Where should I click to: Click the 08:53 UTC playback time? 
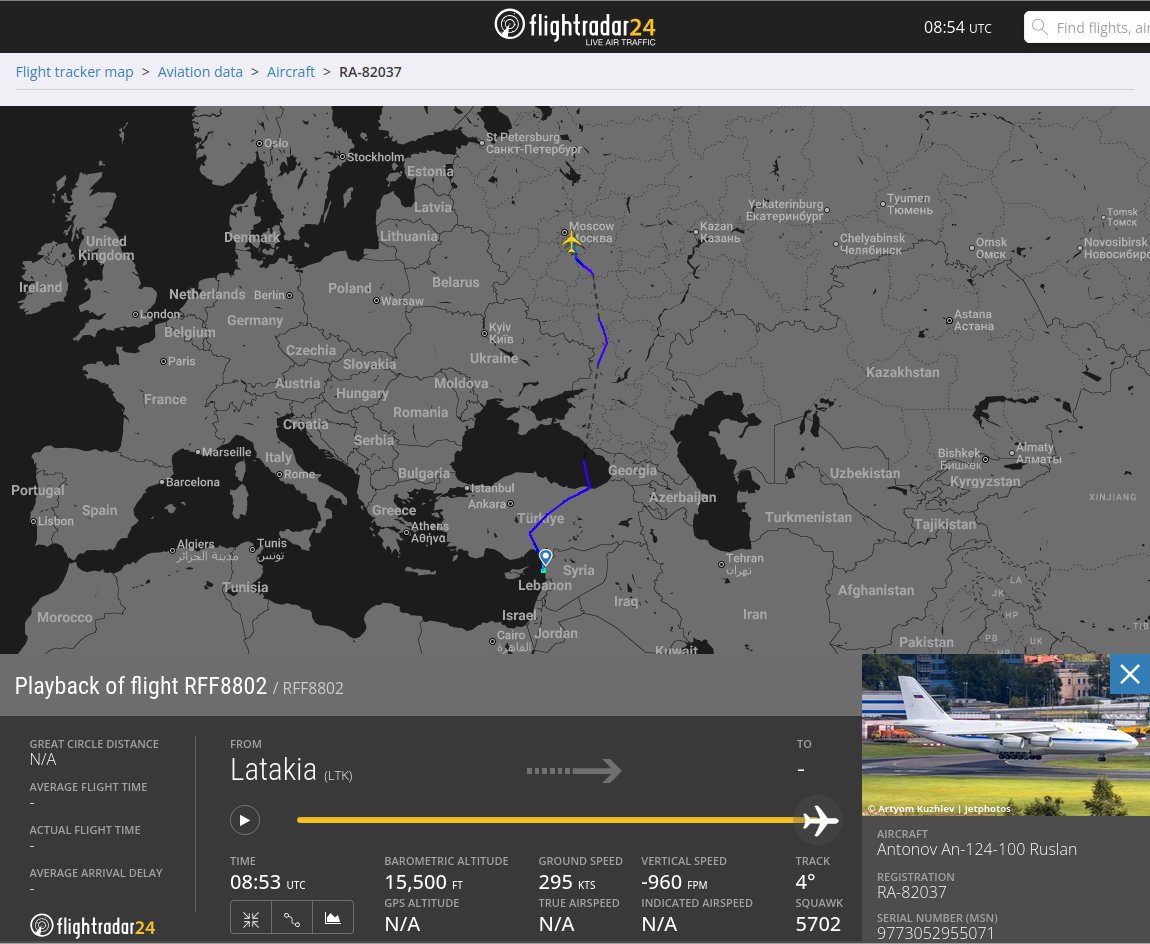pyautogui.click(x=268, y=882)
